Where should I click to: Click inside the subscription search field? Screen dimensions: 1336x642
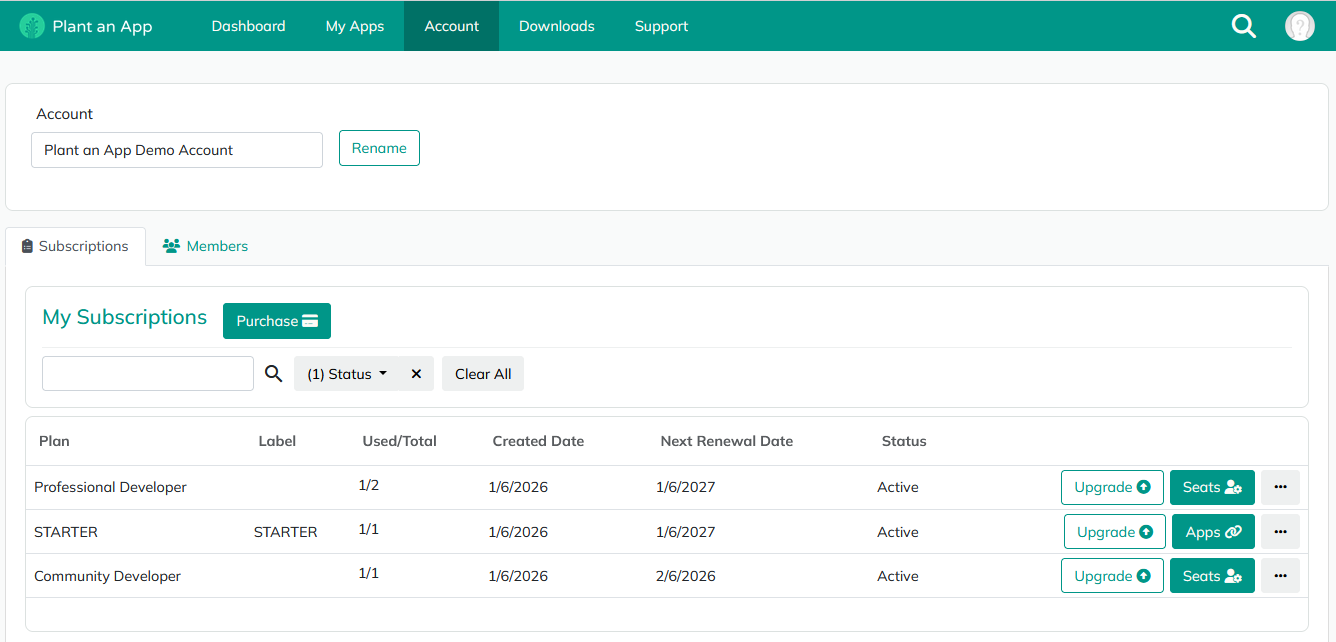147,373
